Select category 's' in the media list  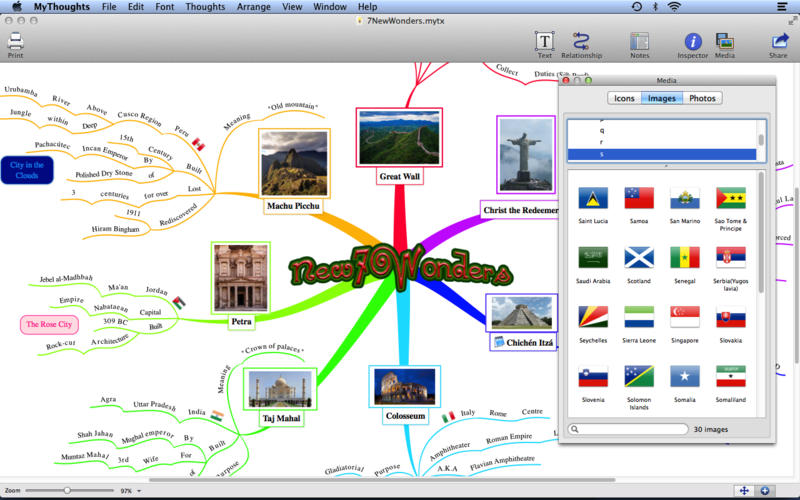pos(660,154)
